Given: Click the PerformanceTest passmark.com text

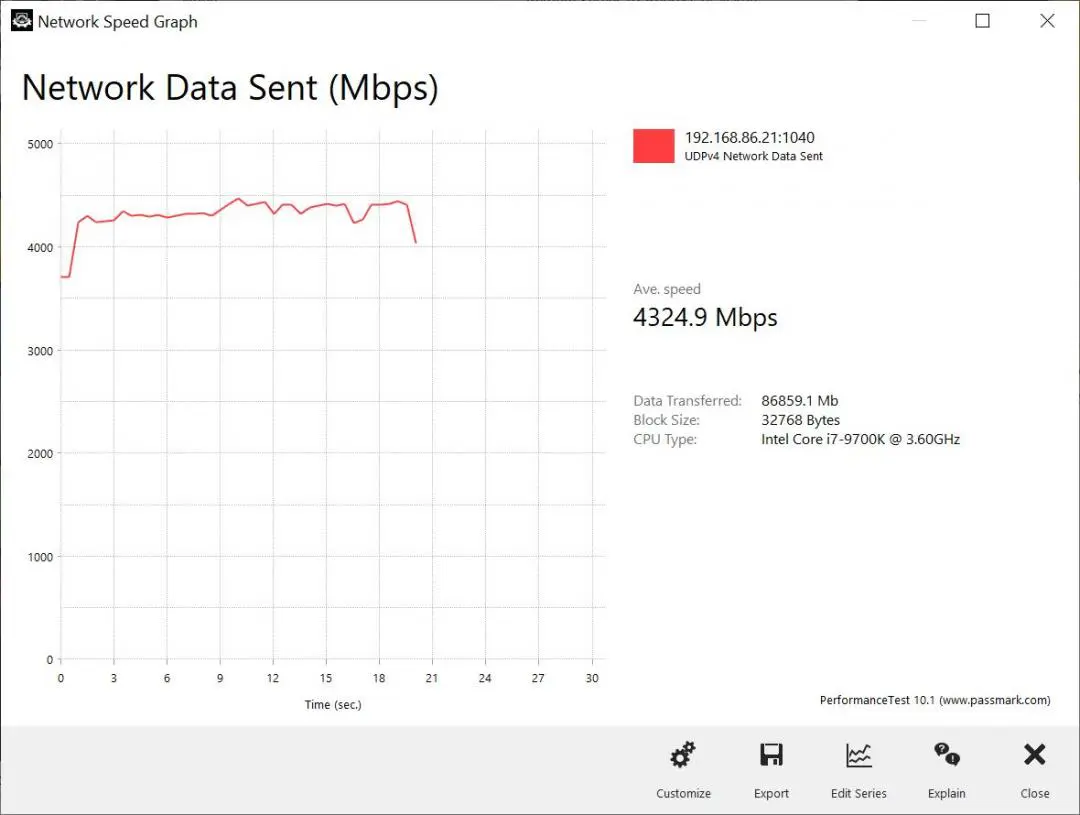Looking at the screenshot, I should [935, 700].
